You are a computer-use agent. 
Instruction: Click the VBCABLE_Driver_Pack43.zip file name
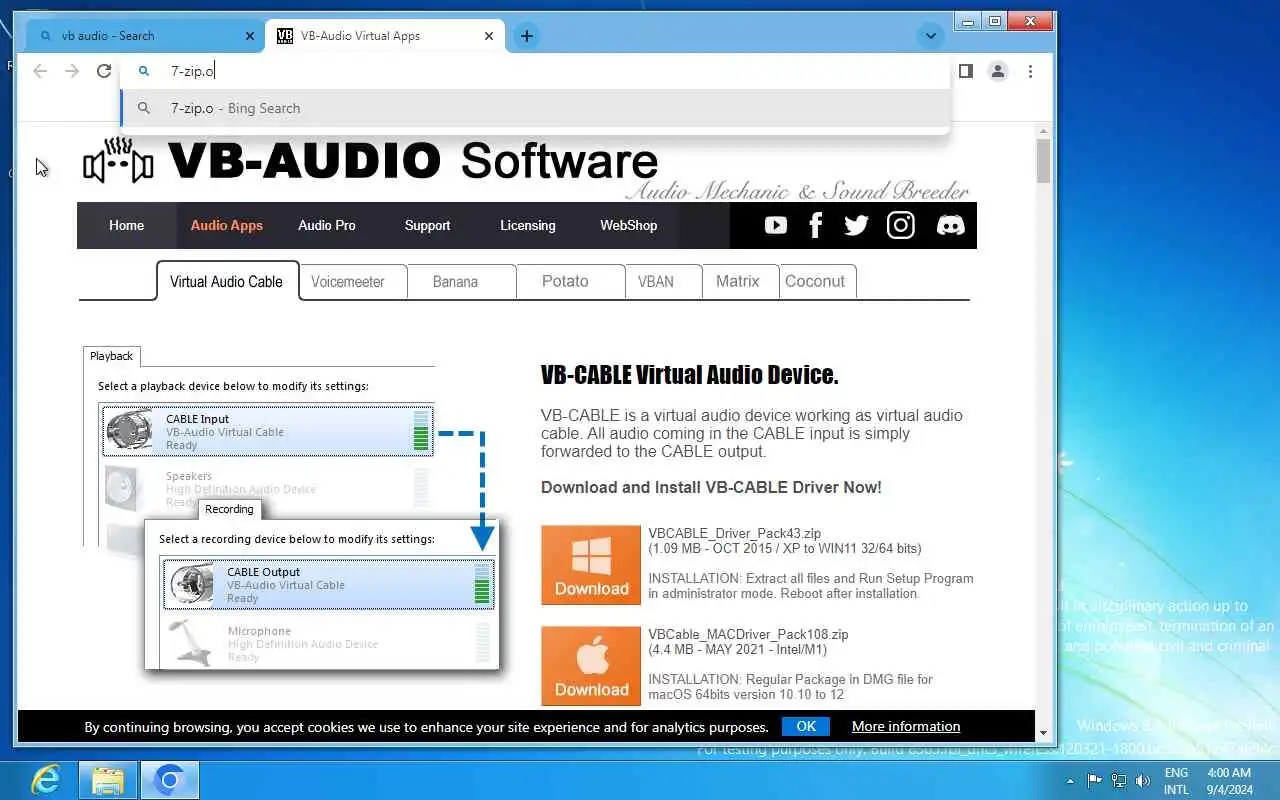(x=734, y=534)
